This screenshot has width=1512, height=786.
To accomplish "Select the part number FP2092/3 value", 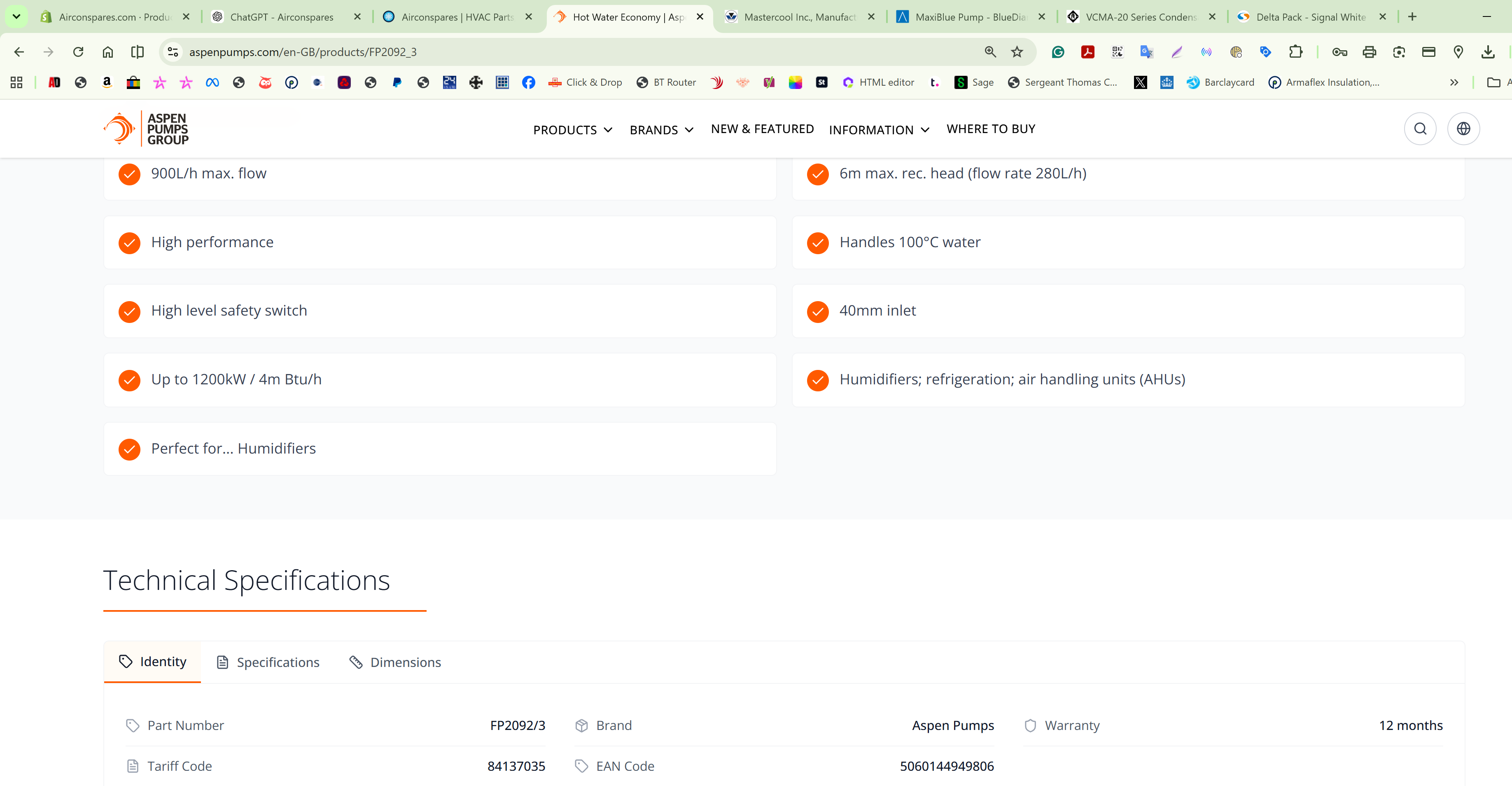I will tap(518, 725).
